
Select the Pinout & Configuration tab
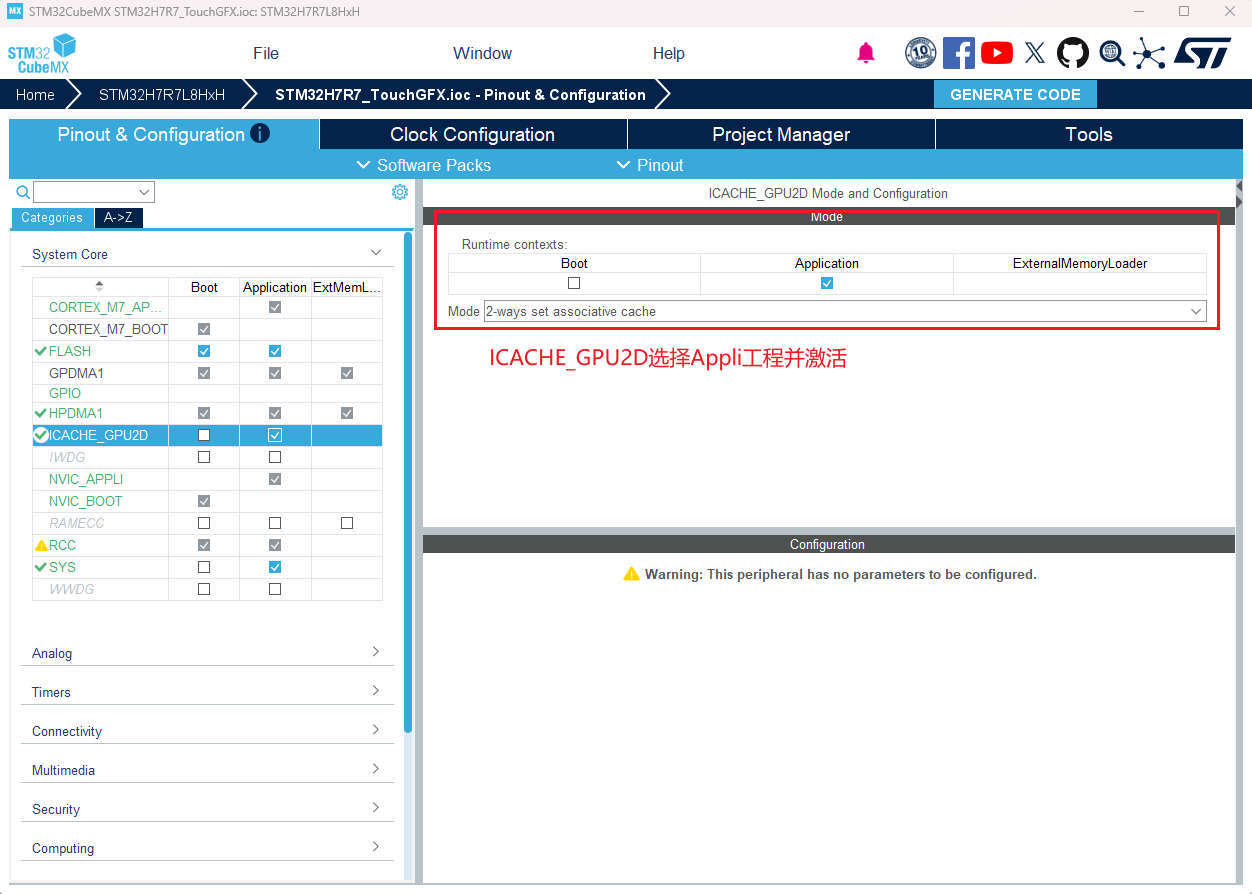[x=164, y=134]
